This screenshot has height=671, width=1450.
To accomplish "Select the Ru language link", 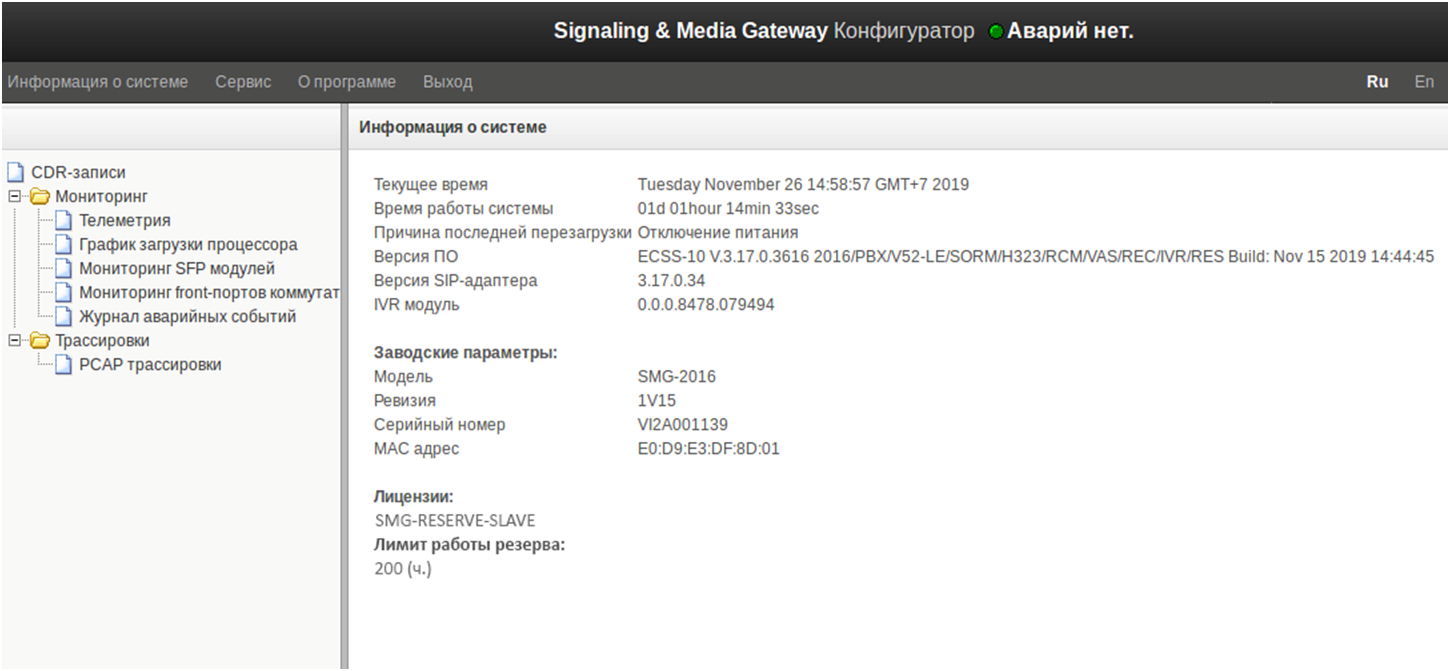I will (1377, 82).
